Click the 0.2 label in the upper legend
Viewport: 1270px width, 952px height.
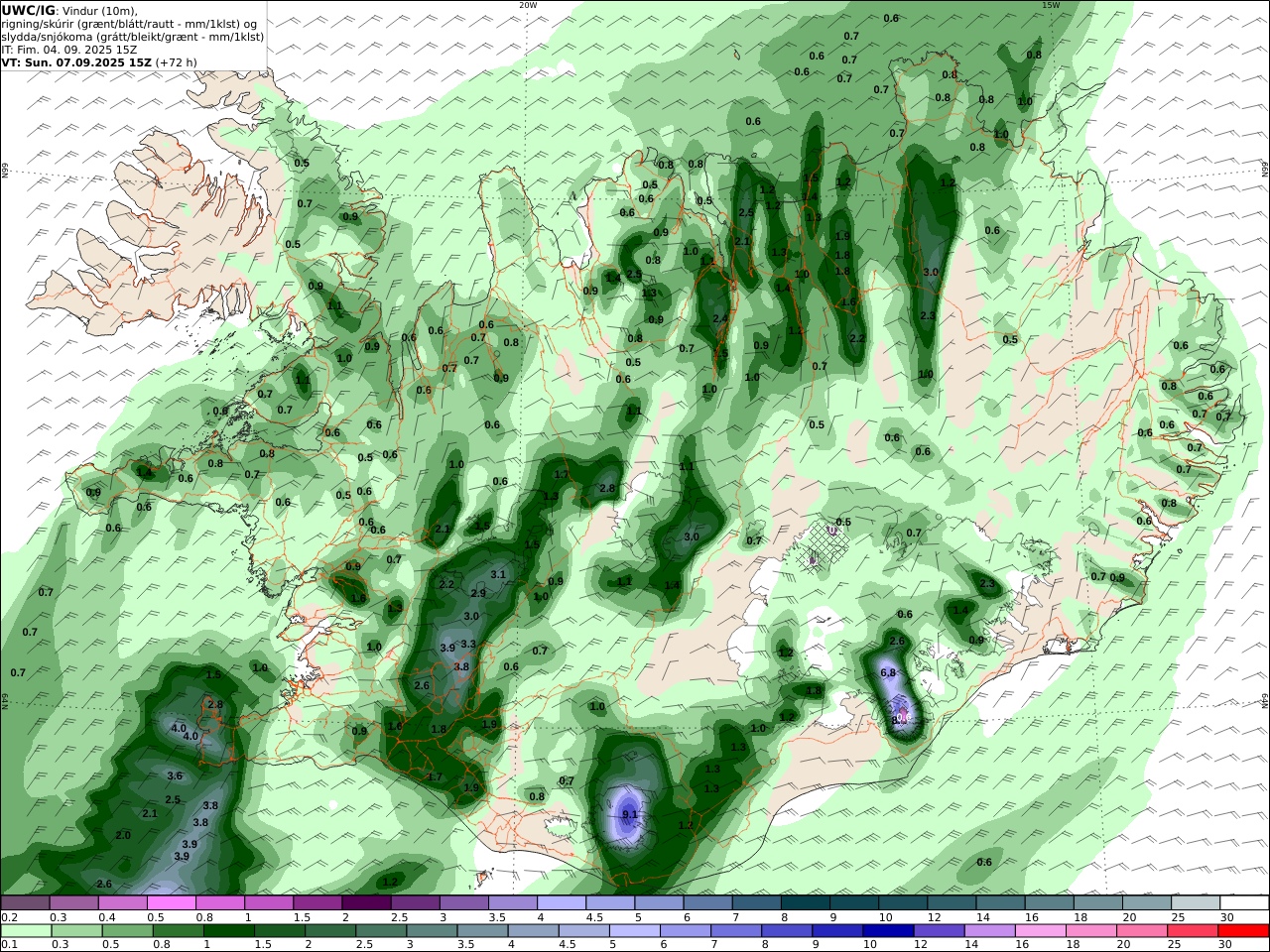[x=9, y=917]
